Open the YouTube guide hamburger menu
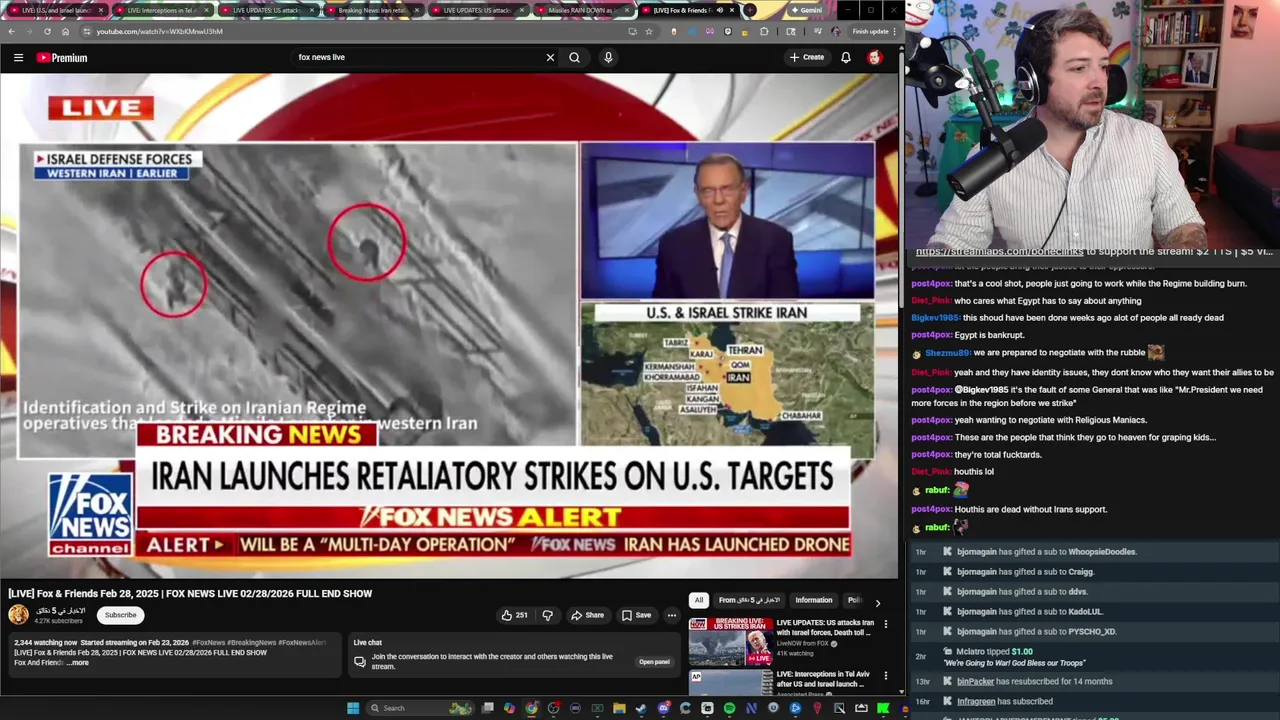Image resolution: width=1280 pixels, height=720 pixels. click(x=18, y=57)
